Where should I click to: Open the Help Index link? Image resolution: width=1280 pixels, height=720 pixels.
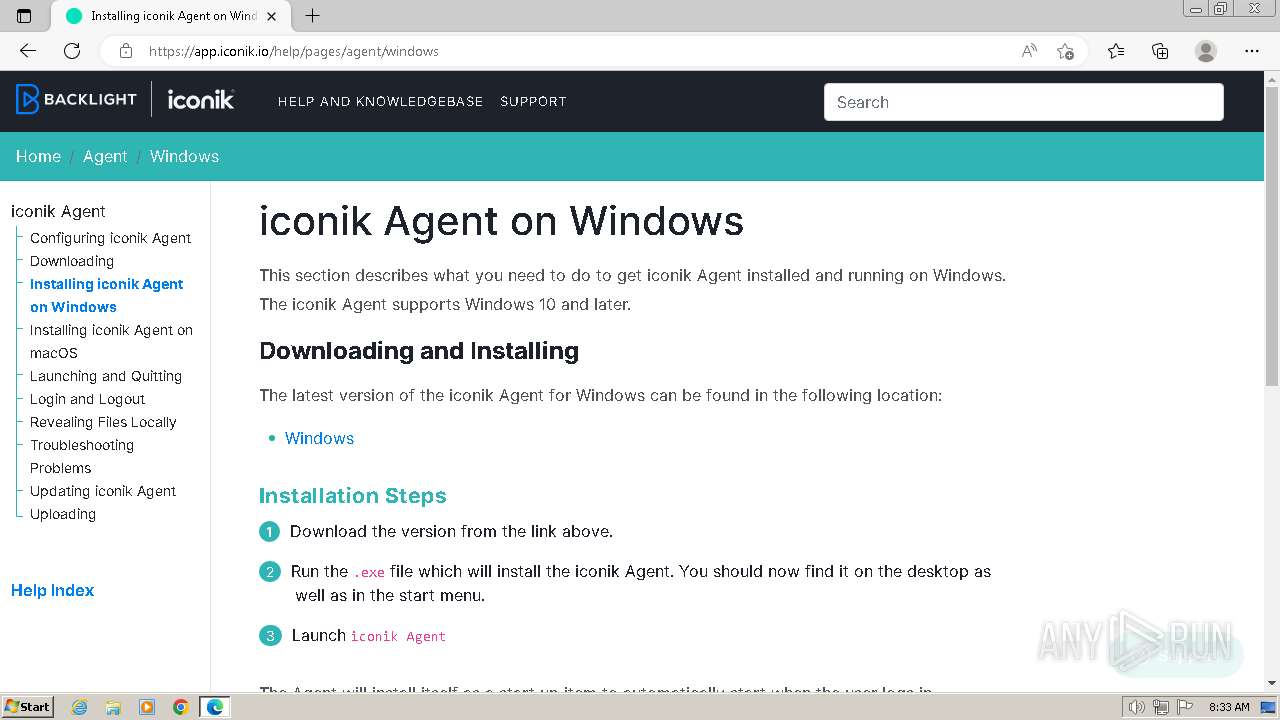point(52,590)
